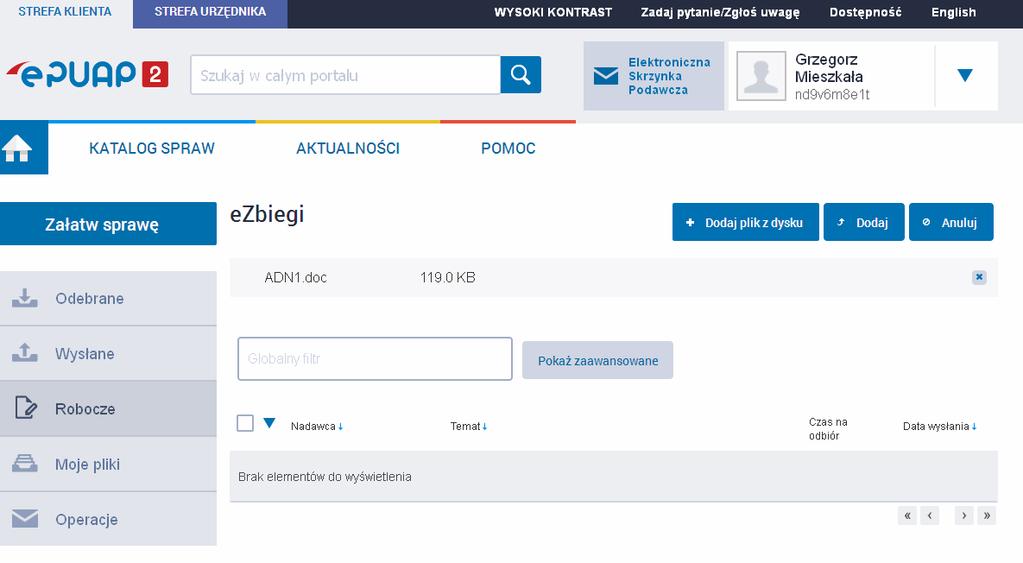Click the Pokaż zaawansowane button
Screen dimensions: 1023x563
[598, 360]
